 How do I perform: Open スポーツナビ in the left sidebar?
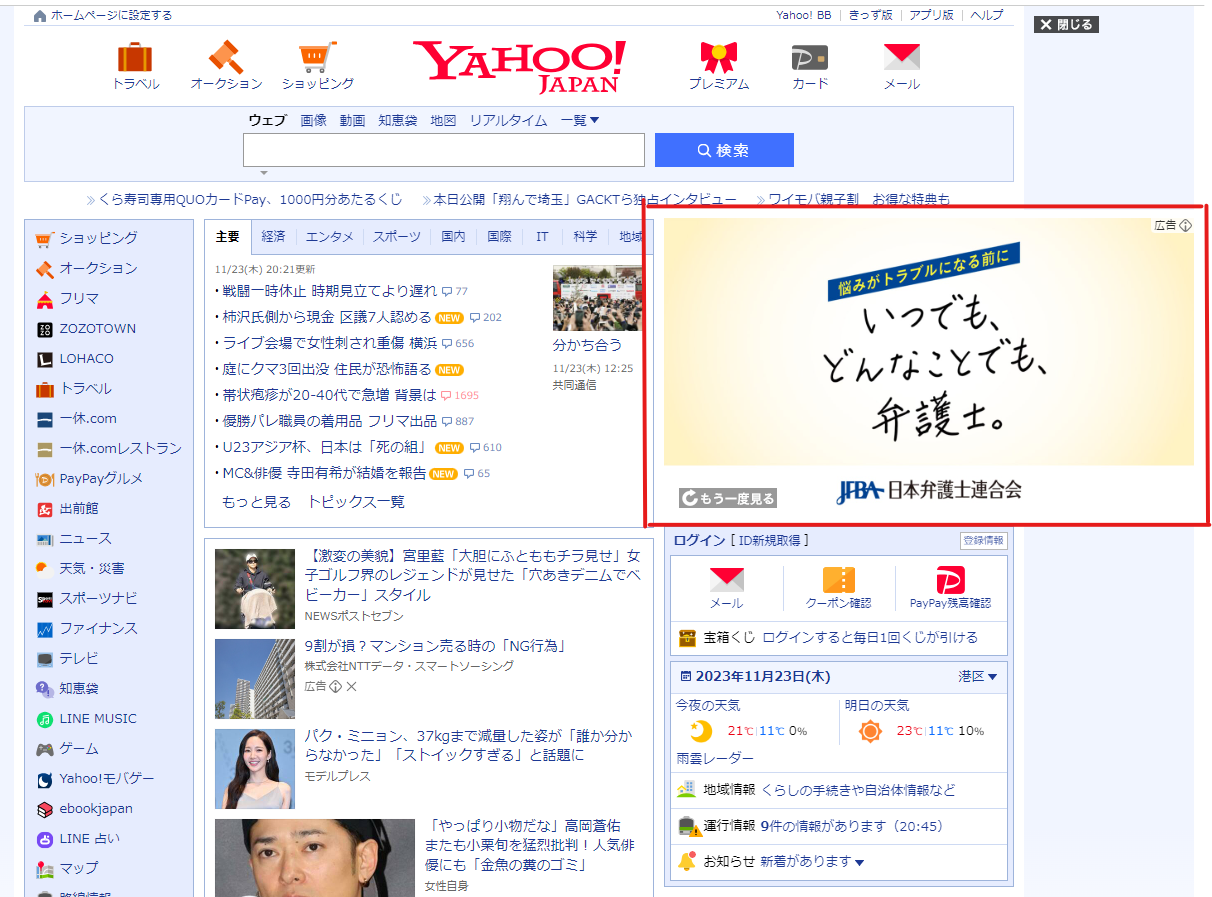tap(98, 598)
